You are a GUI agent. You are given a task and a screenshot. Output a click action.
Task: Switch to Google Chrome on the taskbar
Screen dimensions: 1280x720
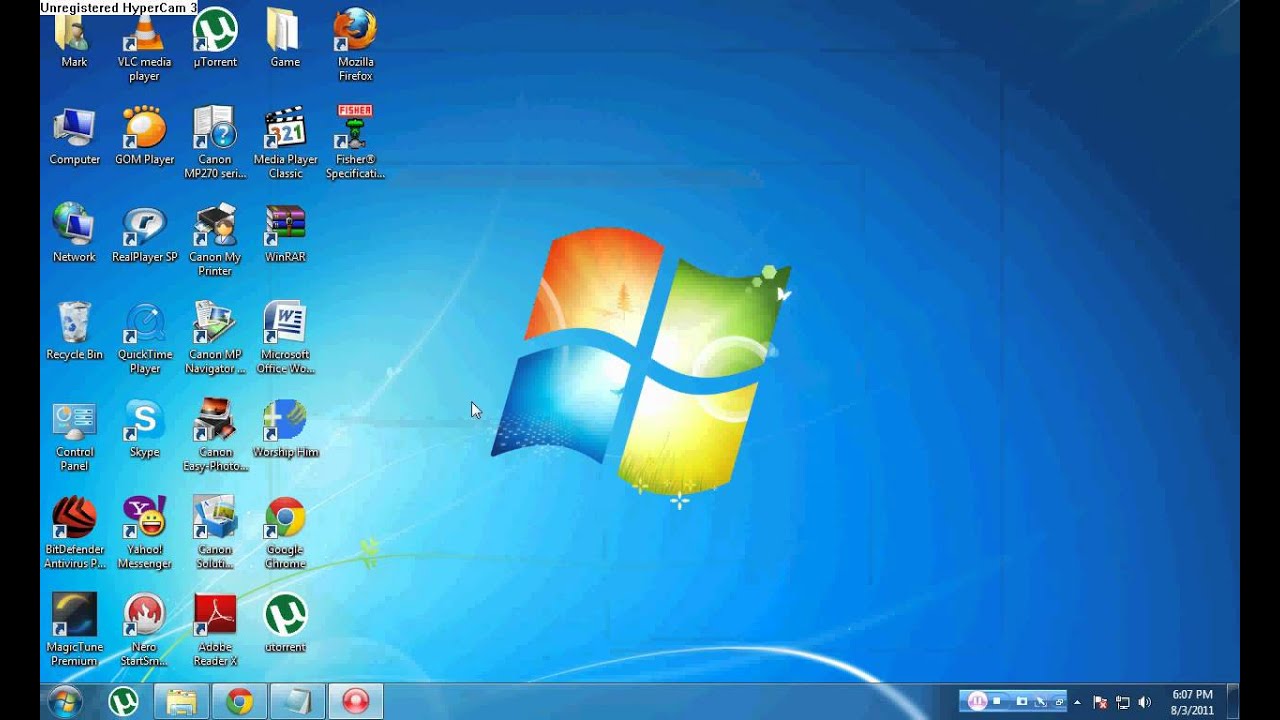(239, 702)
